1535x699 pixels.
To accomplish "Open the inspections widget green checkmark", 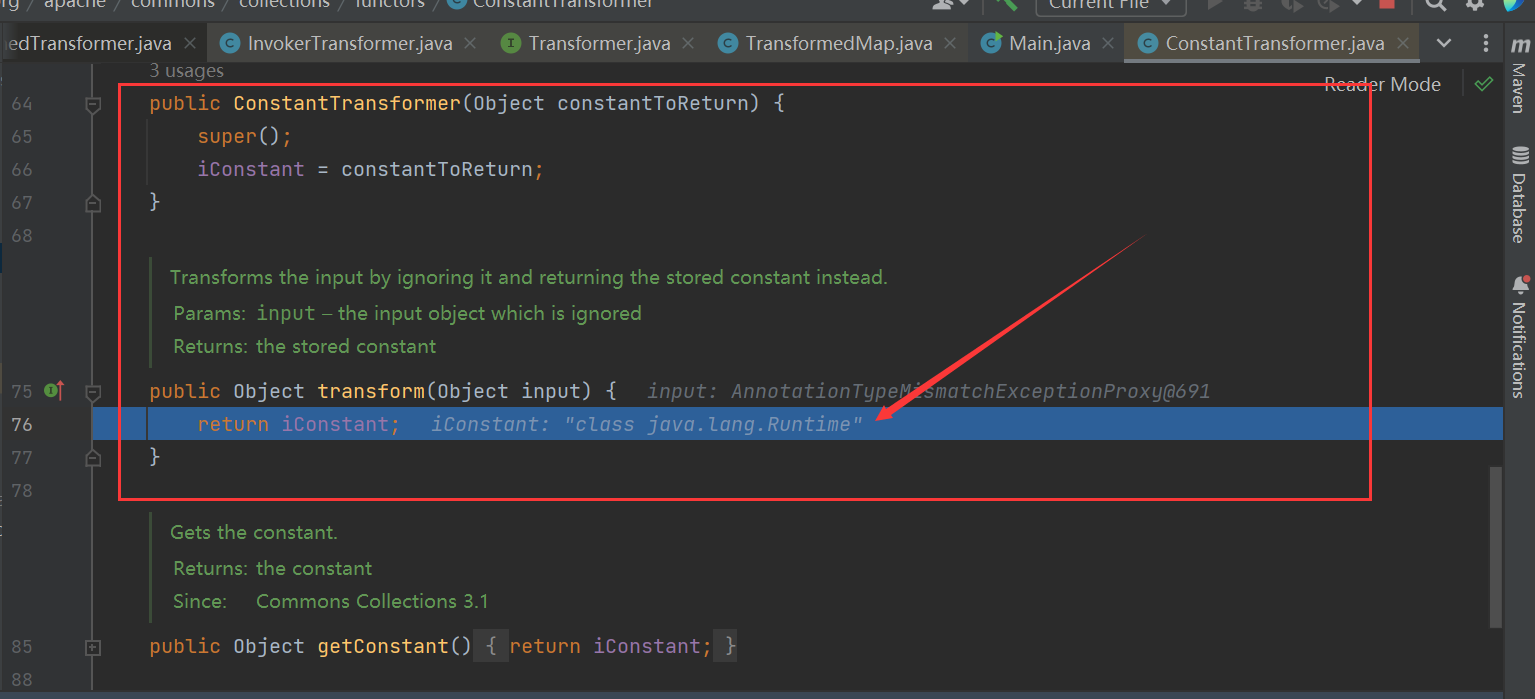I will click(1484, 84).
